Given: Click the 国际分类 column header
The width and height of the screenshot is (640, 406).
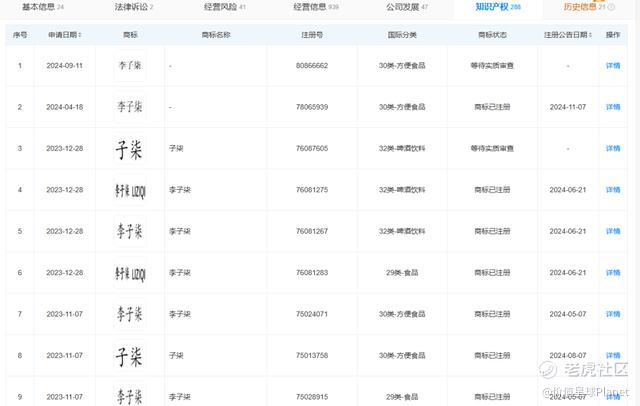Looking at the screenshot, I should pos(402,35).
